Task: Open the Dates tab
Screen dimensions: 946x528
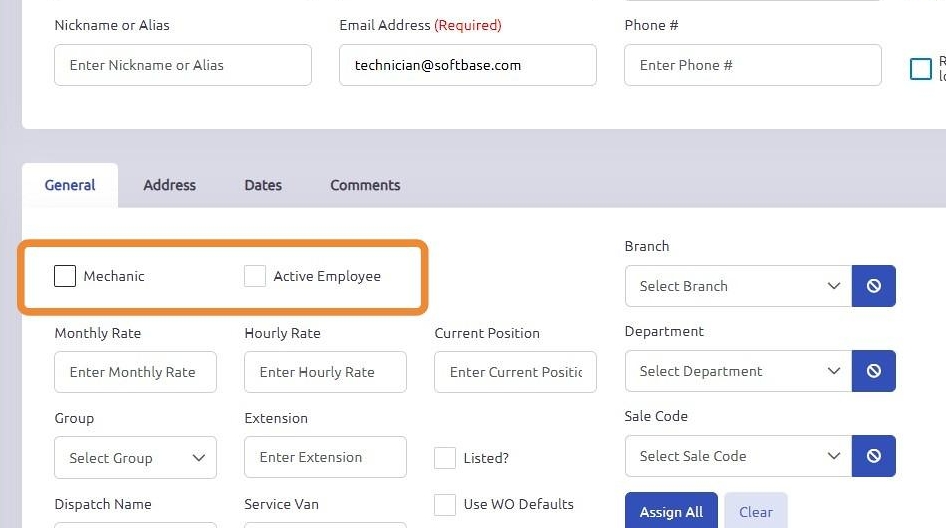Action: point(263,185)
